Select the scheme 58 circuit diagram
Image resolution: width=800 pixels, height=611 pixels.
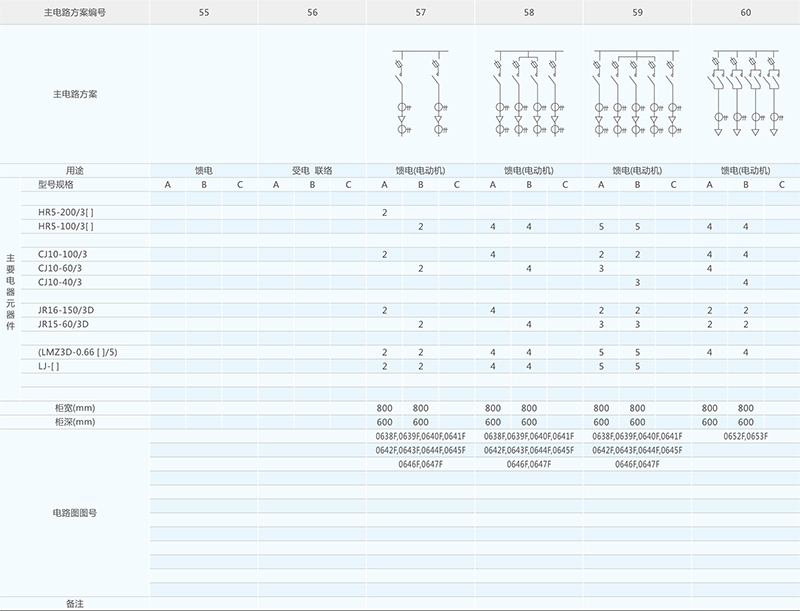[528, 94]
